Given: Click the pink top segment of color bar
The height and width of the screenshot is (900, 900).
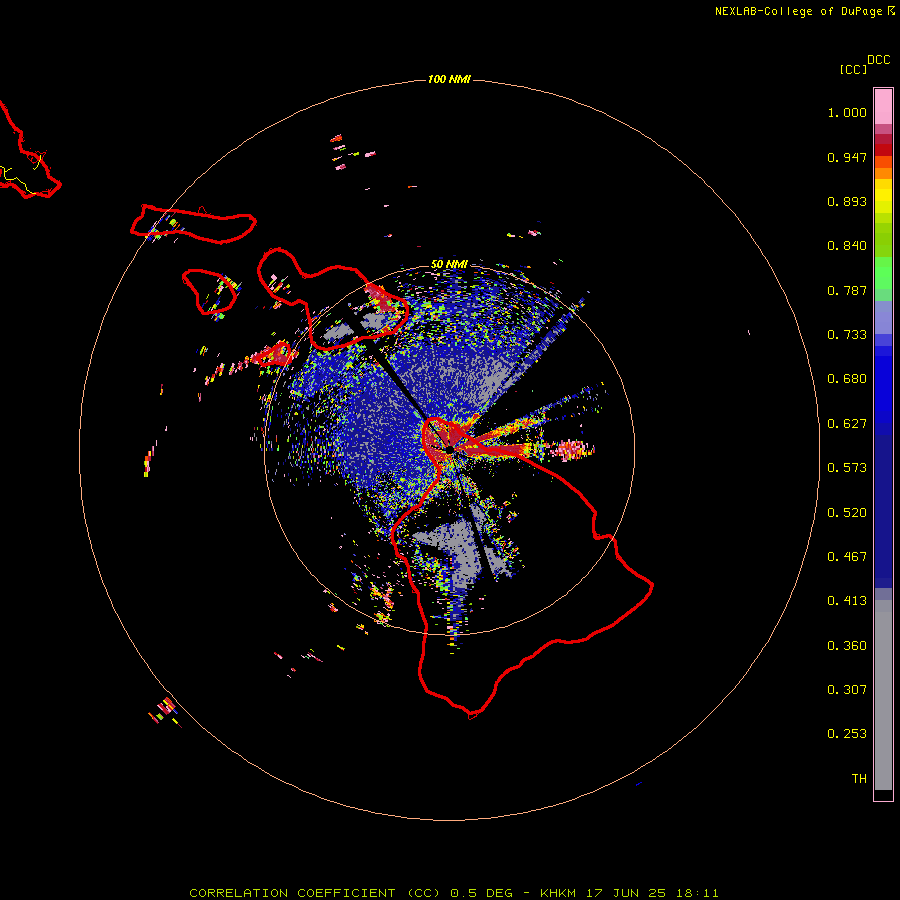Looking at the screenshot, I should 883,107.
